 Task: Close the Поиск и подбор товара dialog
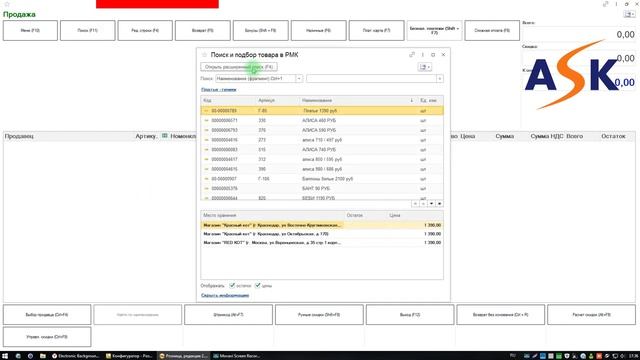pyautogui.click(x=443, y=55)
